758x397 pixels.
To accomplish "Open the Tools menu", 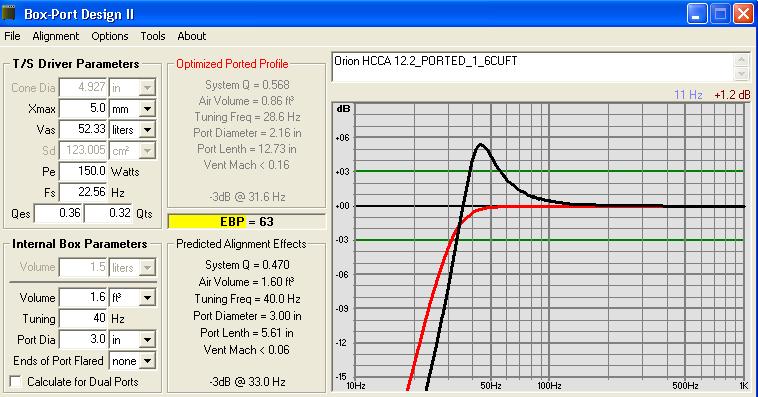I will (153, 36).
